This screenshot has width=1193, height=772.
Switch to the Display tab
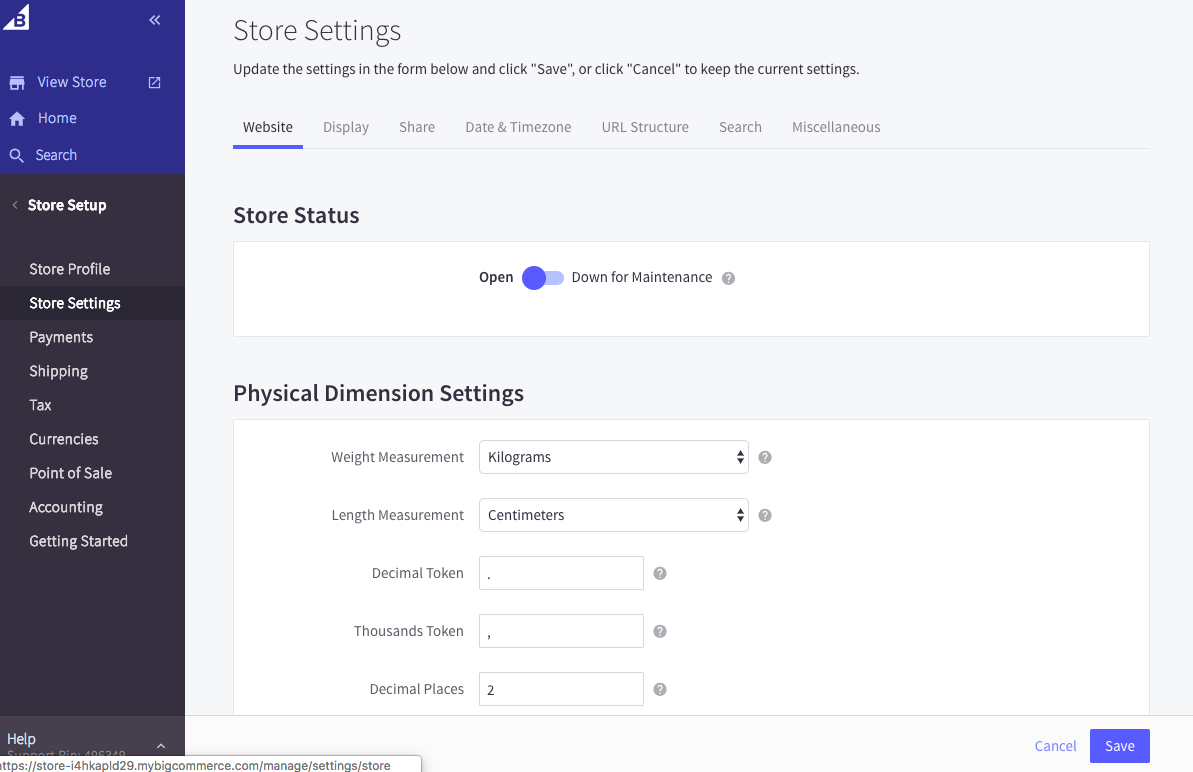click(346, 127)
